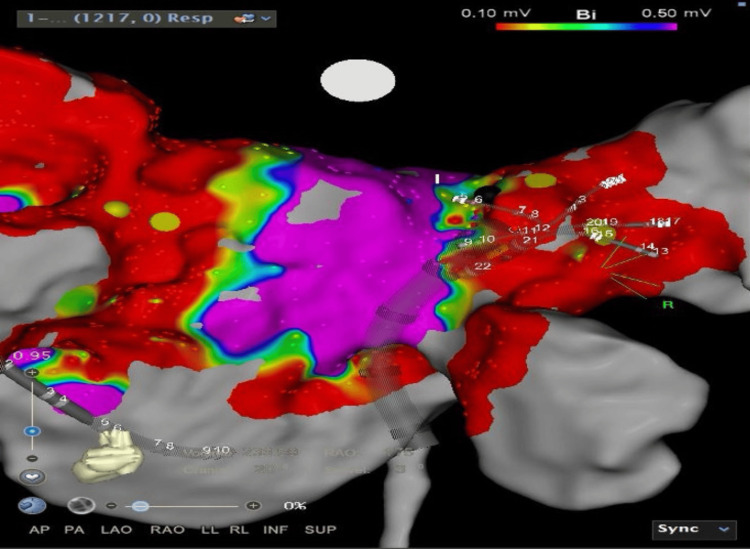This screenshot has height=549, width=750.
Task: Open the map selector dropdown chevron
Action: [266, 19]
